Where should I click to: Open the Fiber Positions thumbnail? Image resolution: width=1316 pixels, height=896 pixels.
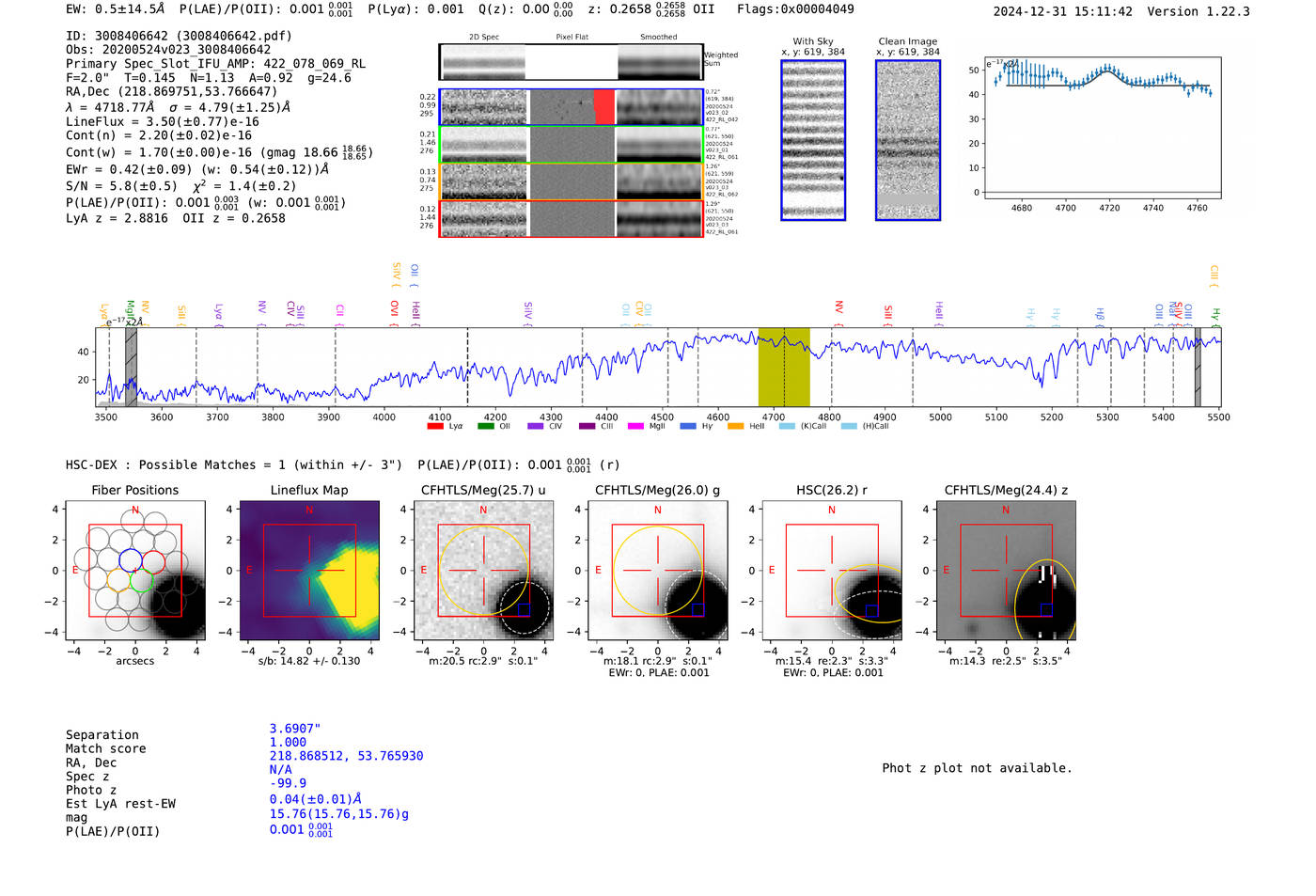click(135, 571)
